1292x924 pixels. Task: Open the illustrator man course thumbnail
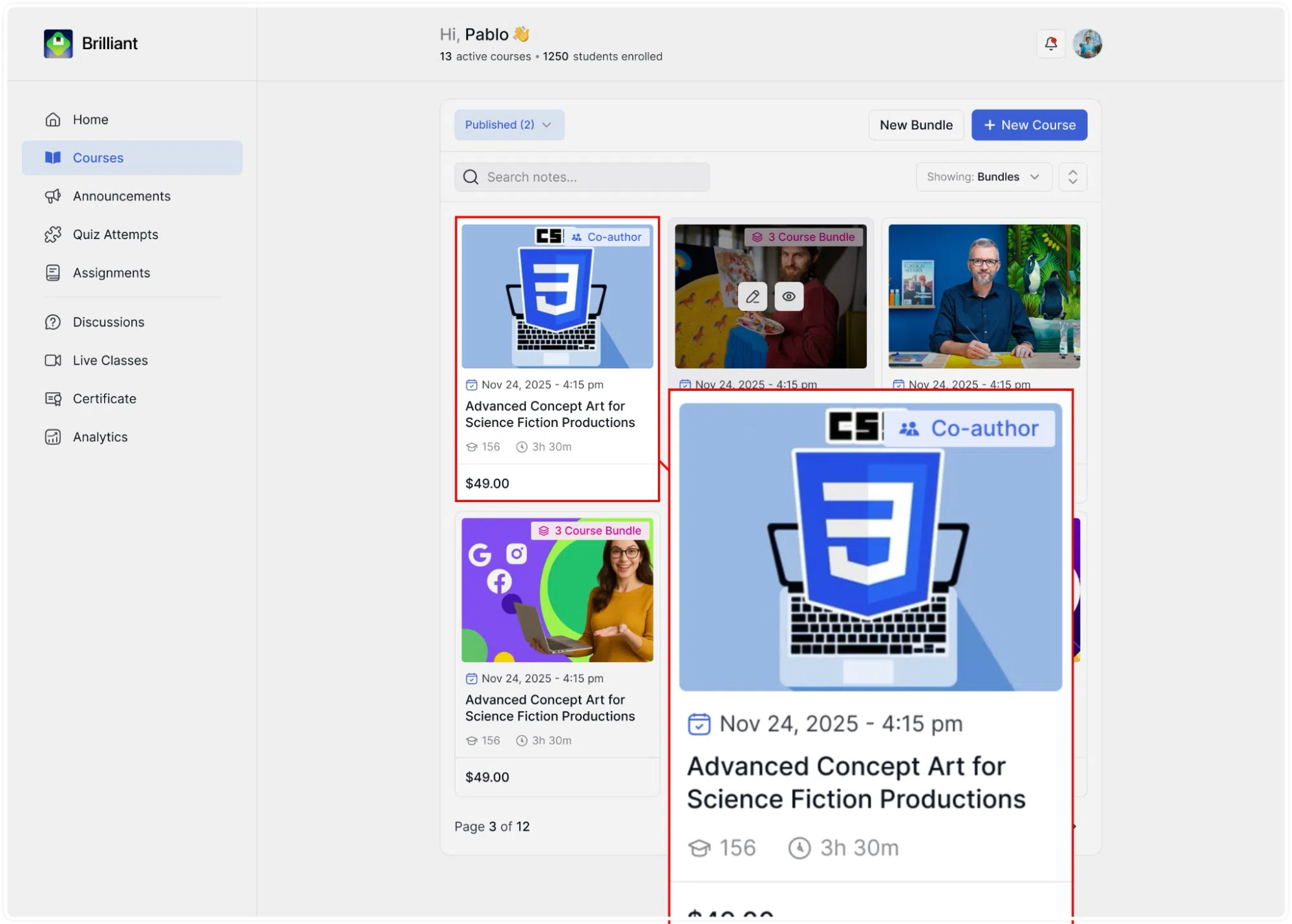[984, 297]
